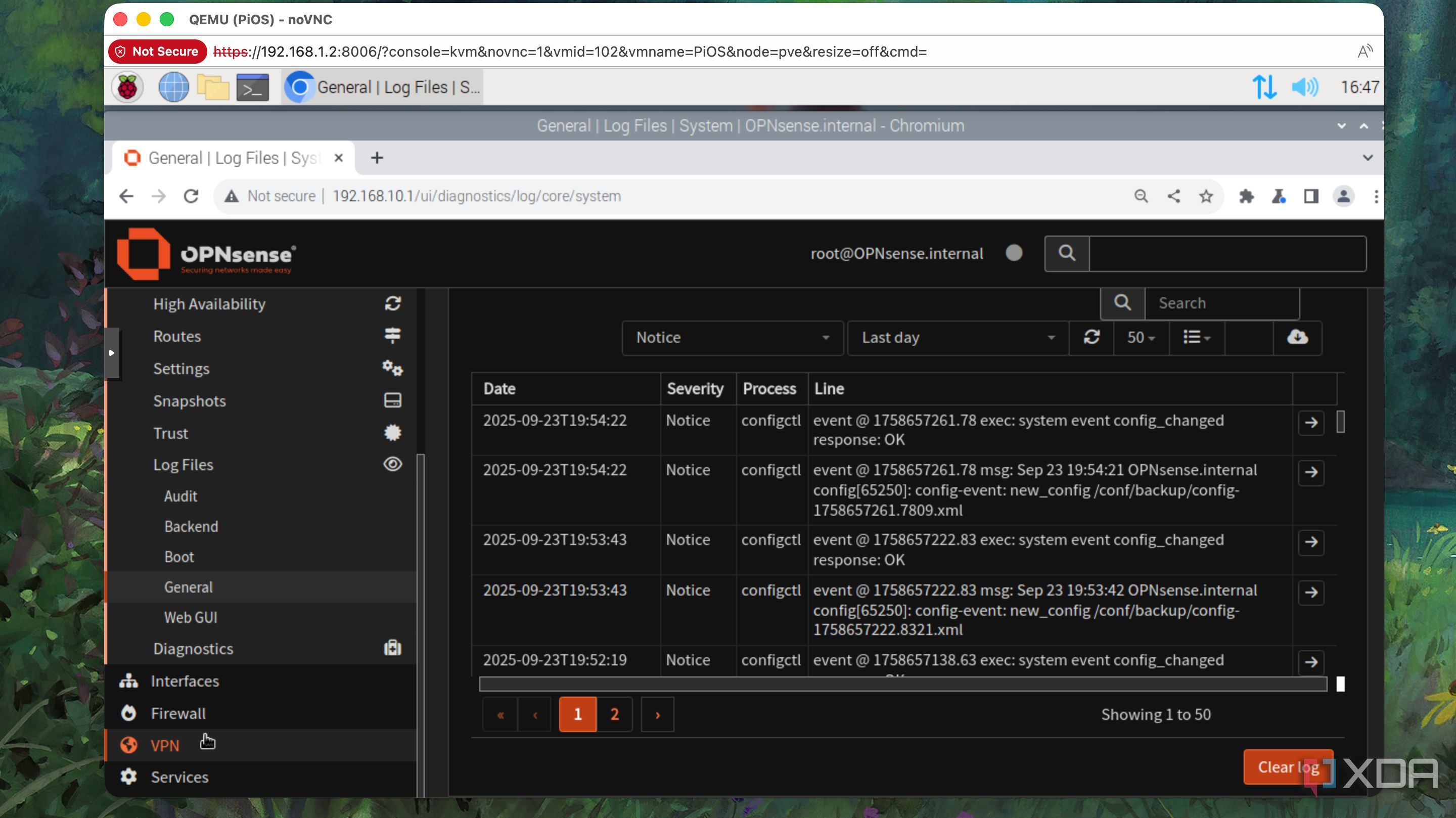Screen dimensions: 1456x818
Task: Open the Chromium profile avatar
Action: tap(1343, 196)
